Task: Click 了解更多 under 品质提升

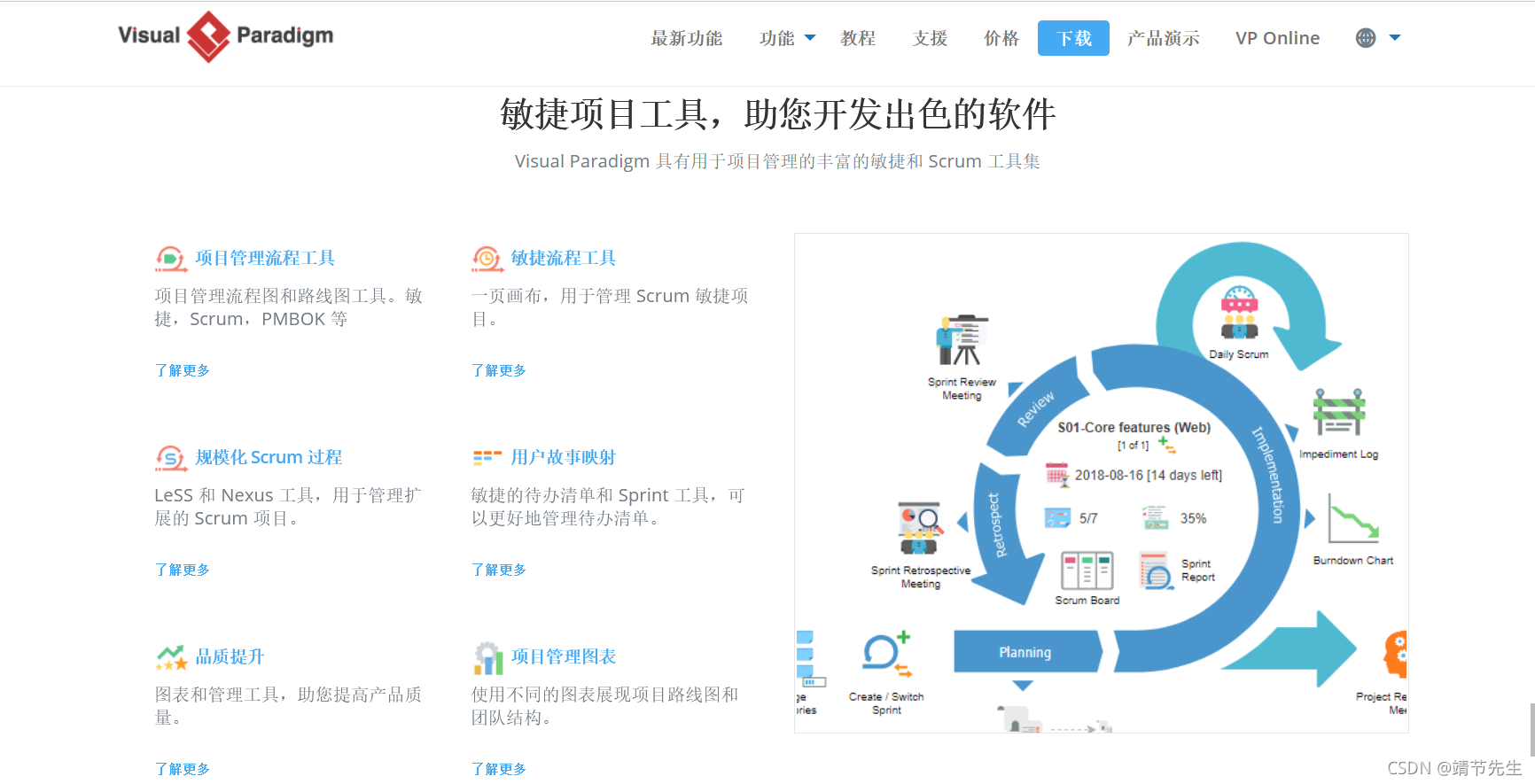Action: pos(183,769)
